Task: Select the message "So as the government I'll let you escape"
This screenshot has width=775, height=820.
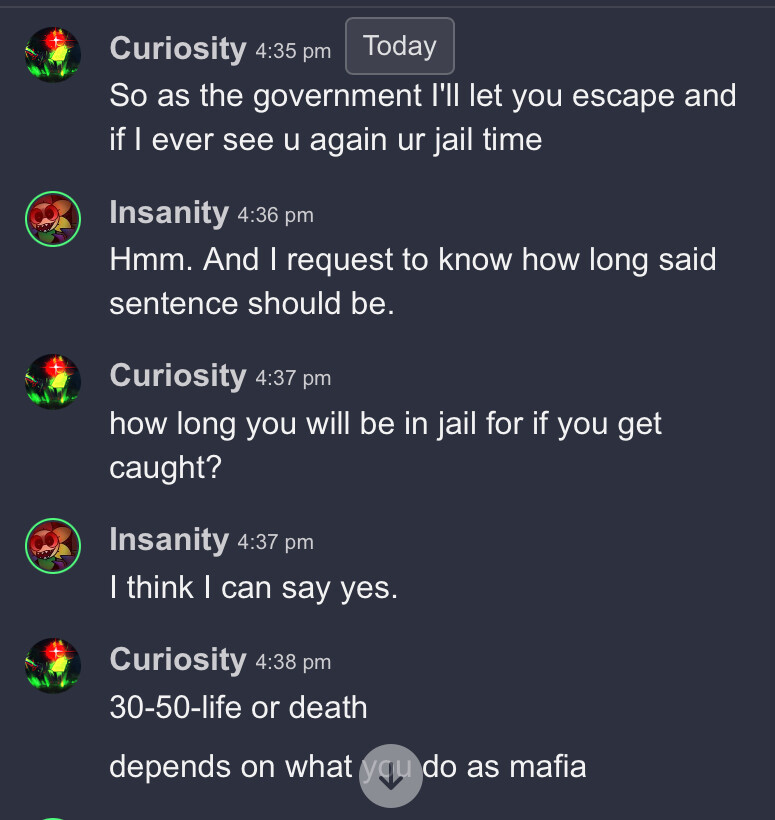Action: [422, 117]
